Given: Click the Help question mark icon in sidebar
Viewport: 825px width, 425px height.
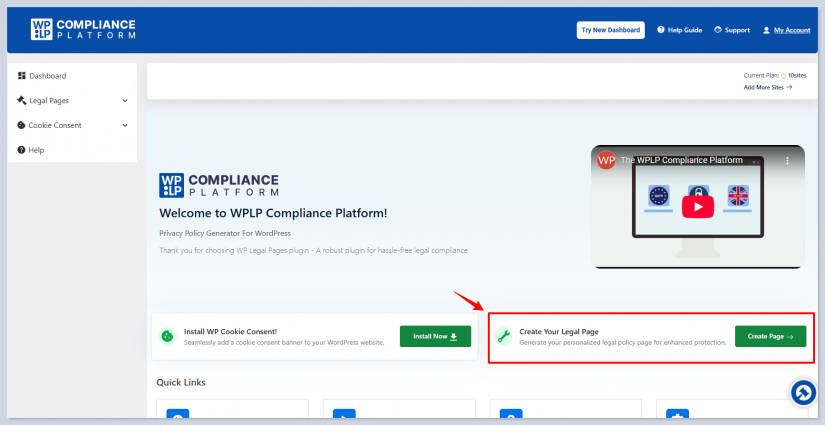Looking at the screenshot, I should 21,150.
